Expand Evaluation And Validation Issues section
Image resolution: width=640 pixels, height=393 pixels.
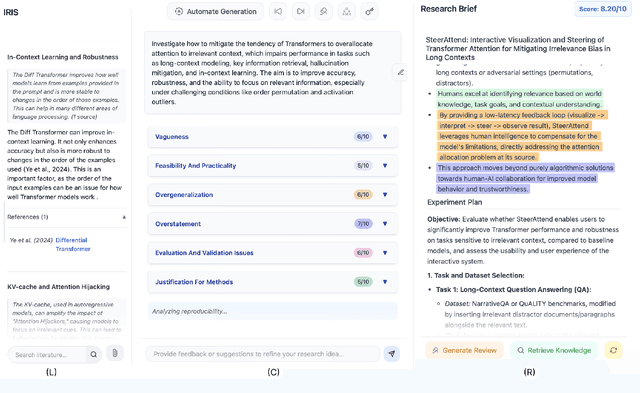pyautogui.click(x=273, y=253)
